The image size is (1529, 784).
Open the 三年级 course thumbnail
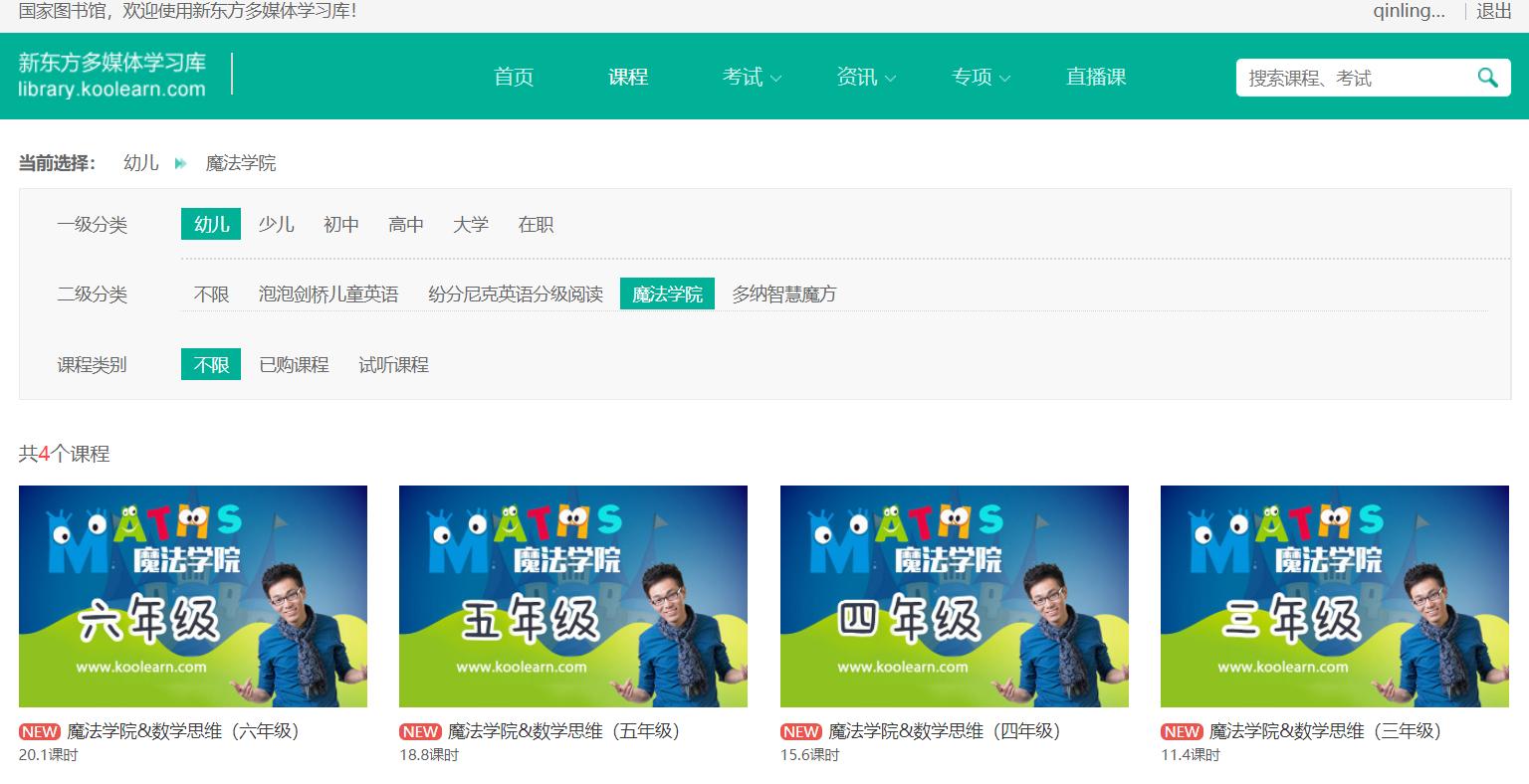tap(1334, 595)
